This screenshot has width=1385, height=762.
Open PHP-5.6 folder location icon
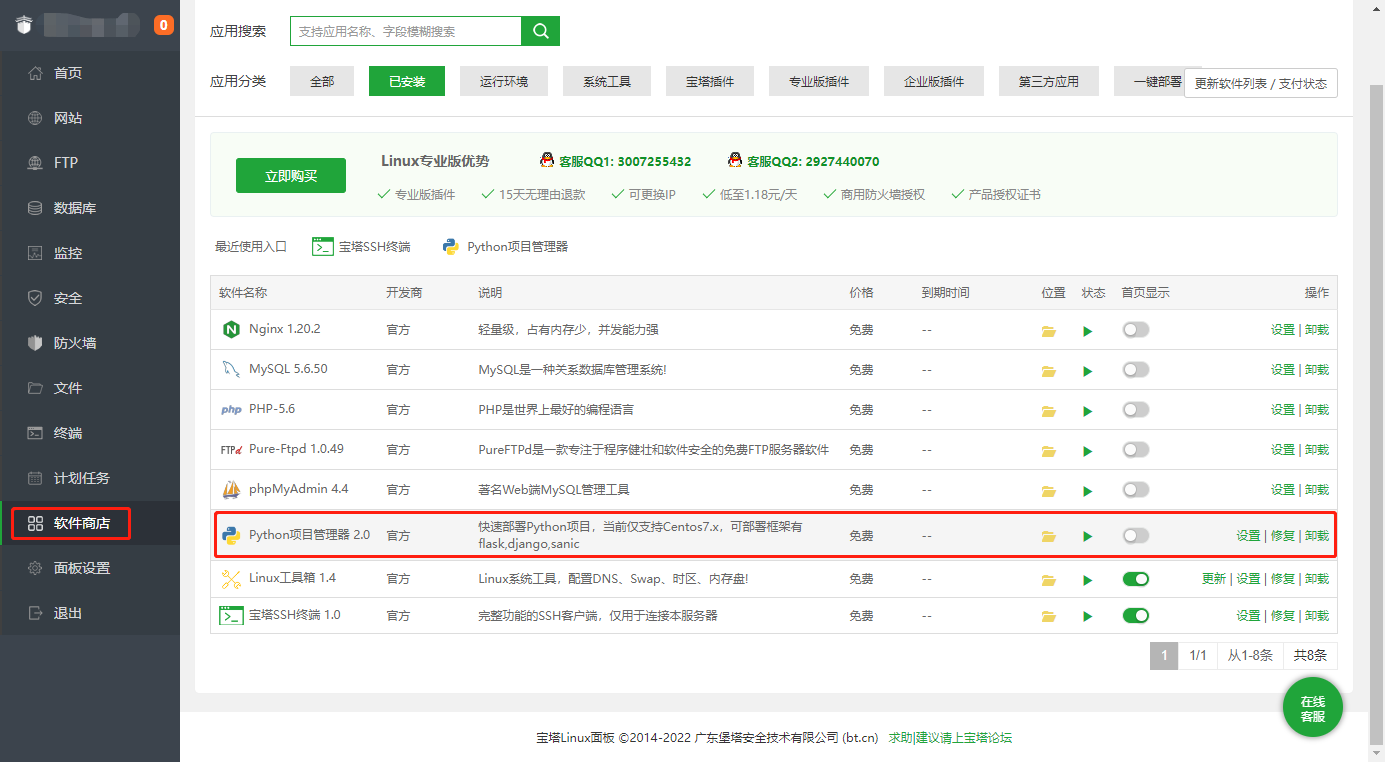click(1048, 411)
